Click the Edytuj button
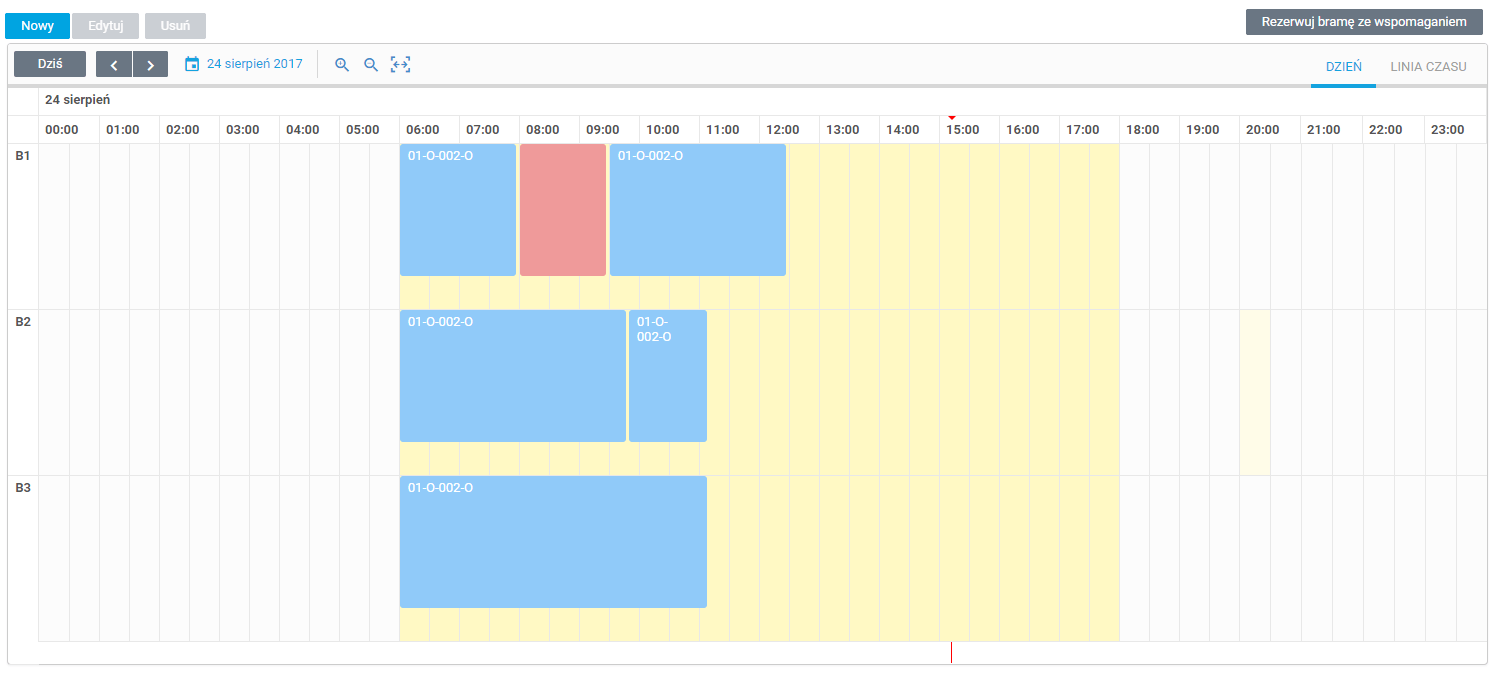This screenshot has height=675, width=1496. [105, 26]
